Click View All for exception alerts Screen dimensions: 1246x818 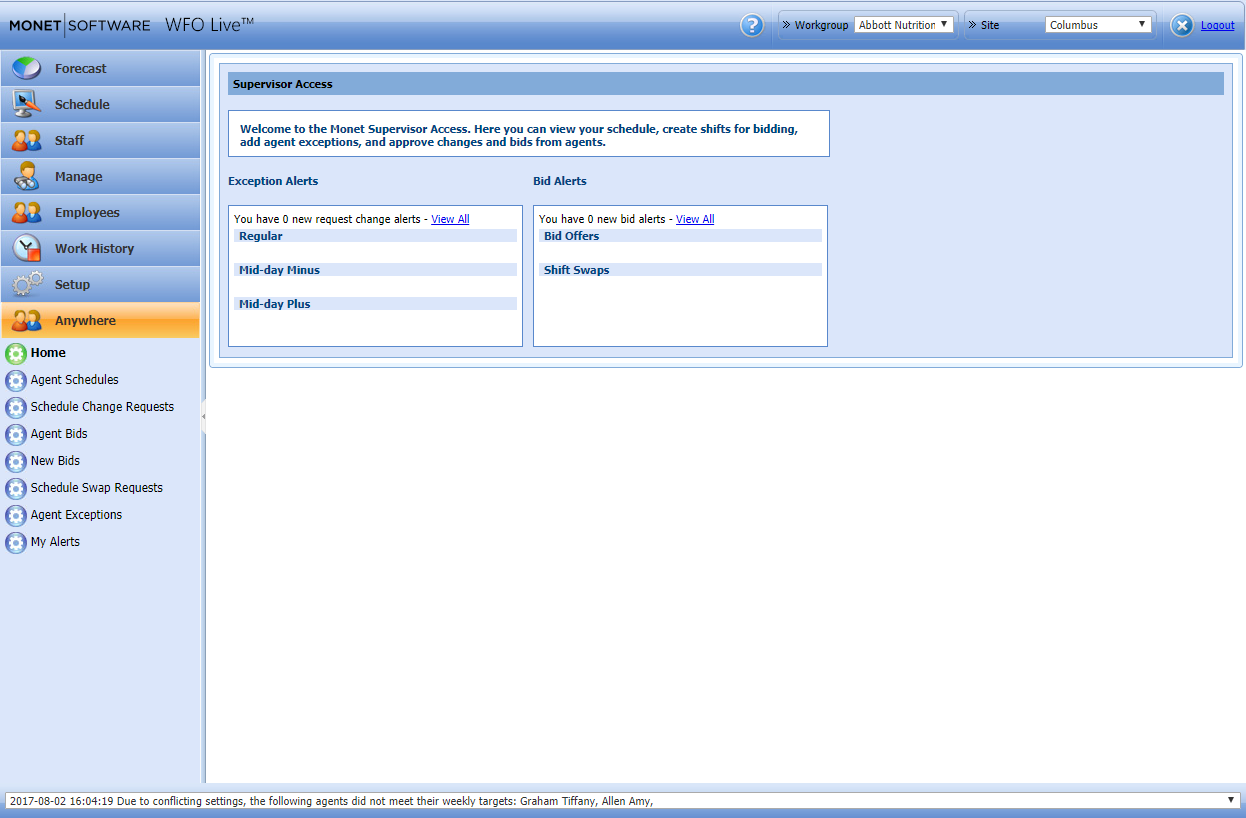[450, 219]
